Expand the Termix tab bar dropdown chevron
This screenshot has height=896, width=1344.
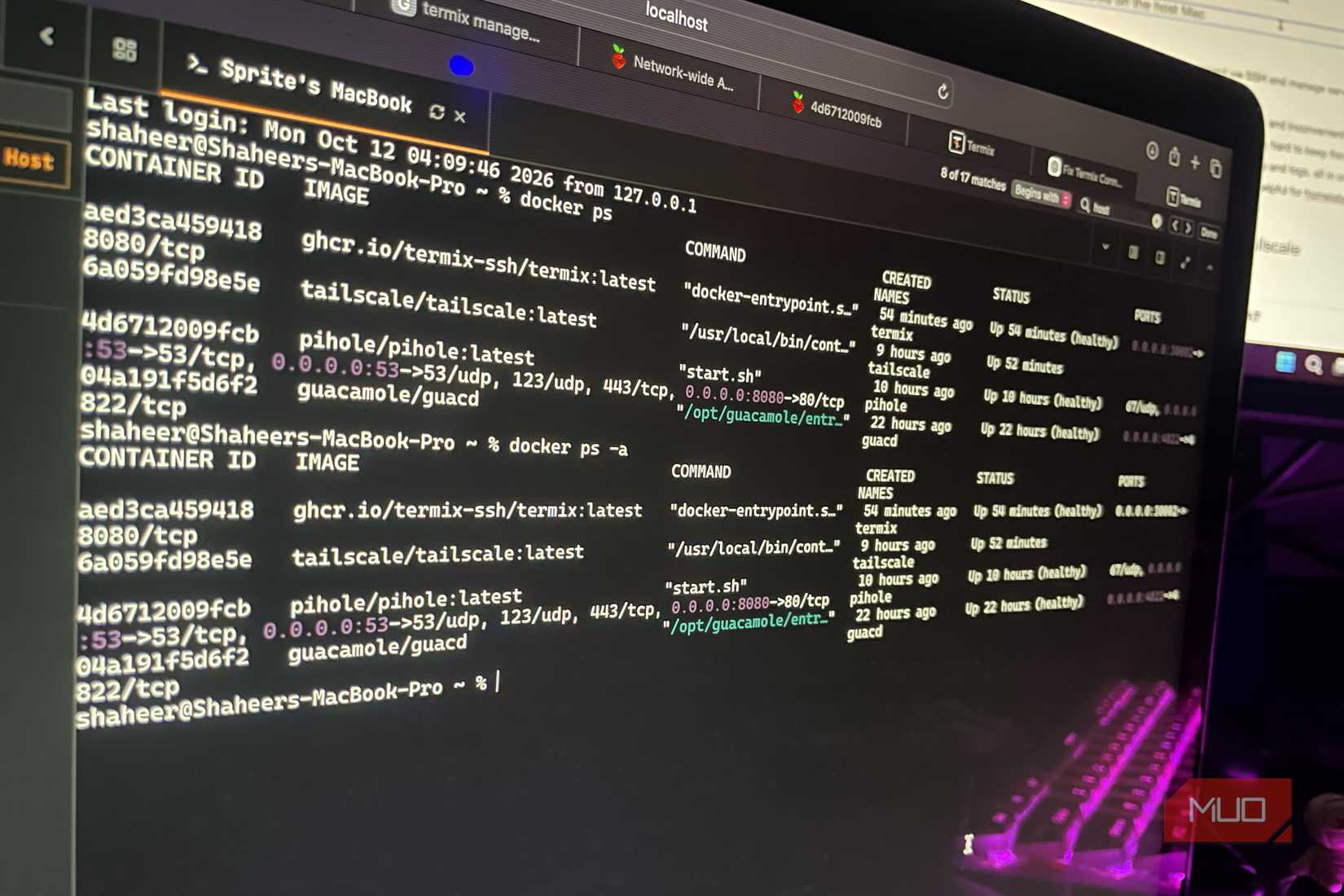[1105, 247]
